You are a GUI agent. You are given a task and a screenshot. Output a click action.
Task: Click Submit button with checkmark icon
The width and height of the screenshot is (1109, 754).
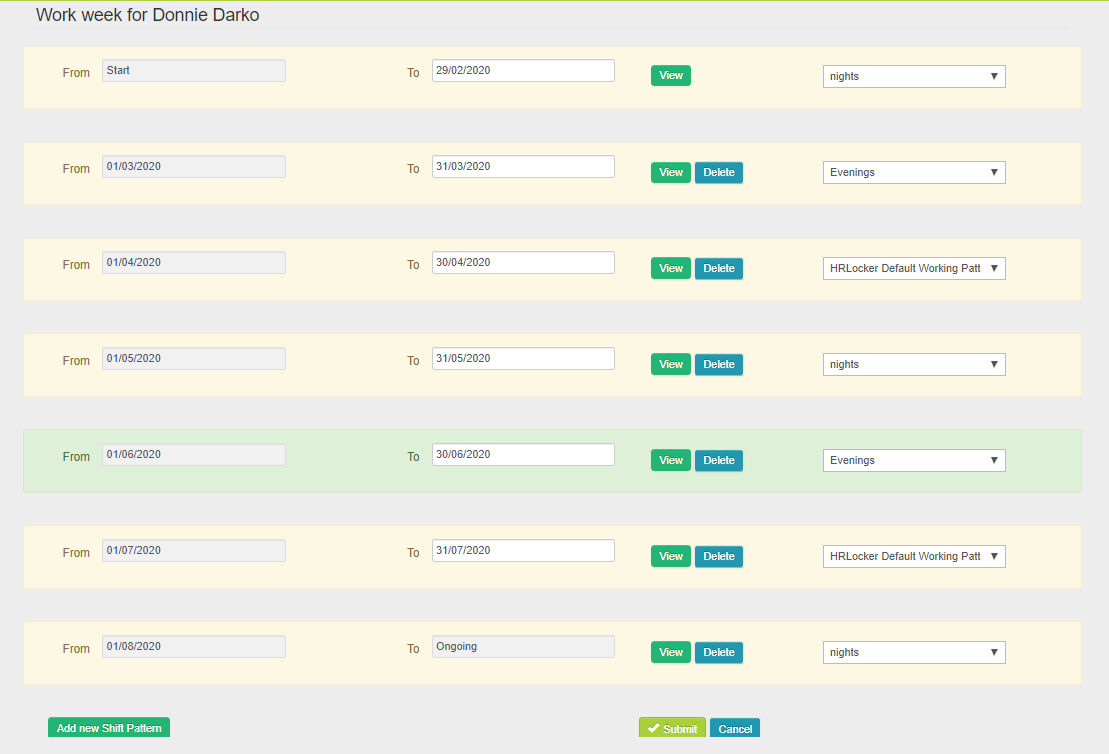pos(672,728)
